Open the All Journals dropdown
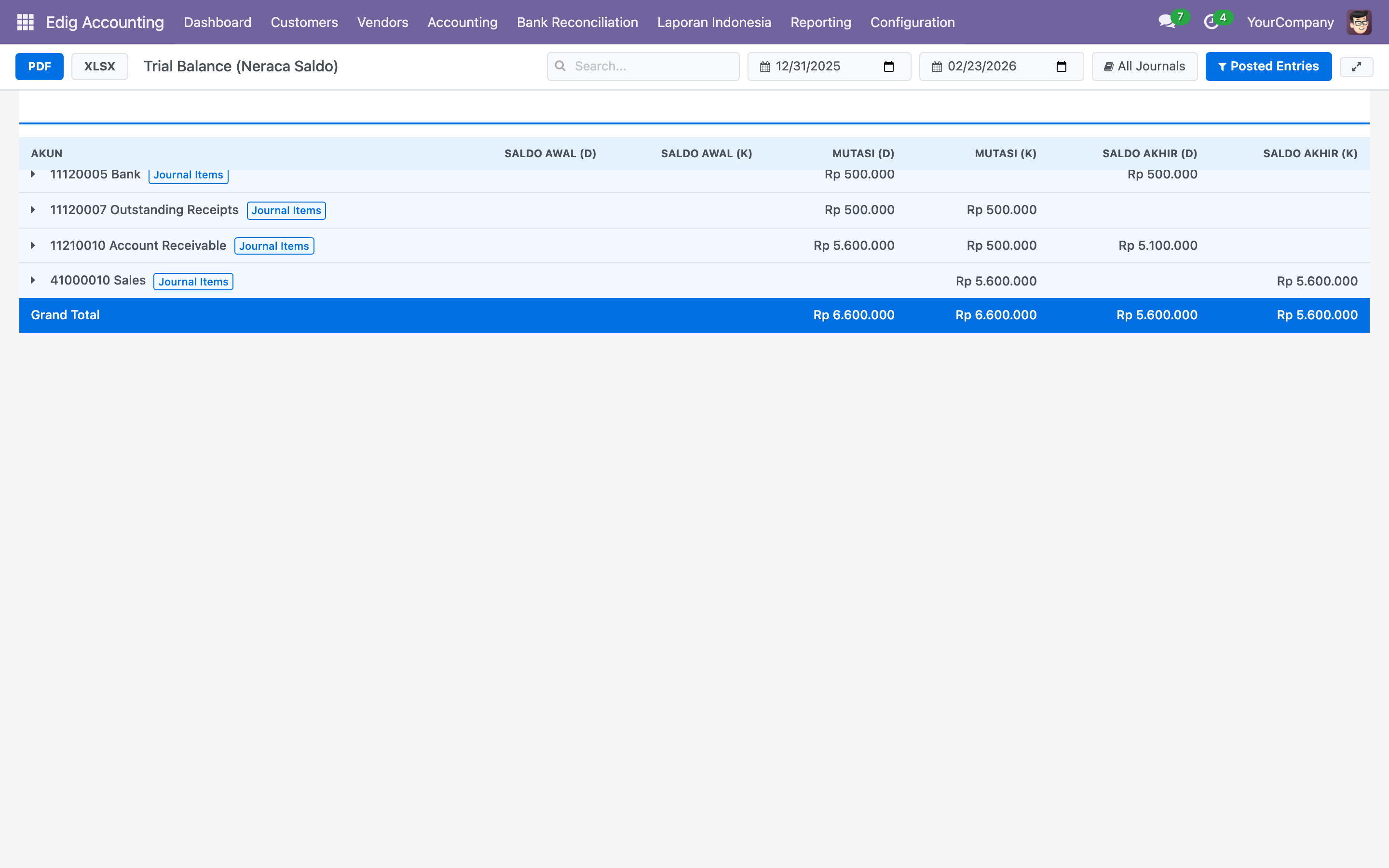Screen dimensions: 1389x868 (x=1144, y=67)
